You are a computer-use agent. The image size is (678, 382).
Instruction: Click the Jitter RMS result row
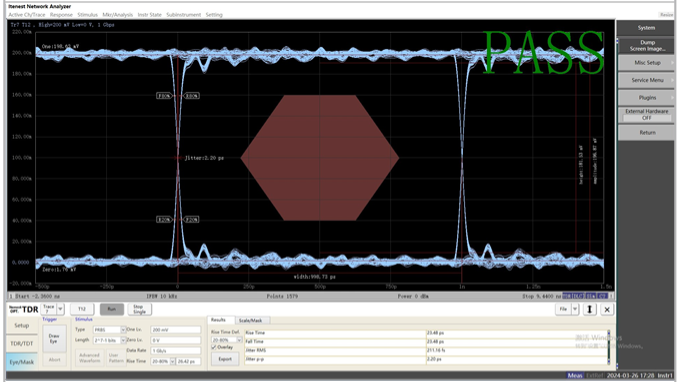point(426,350)
